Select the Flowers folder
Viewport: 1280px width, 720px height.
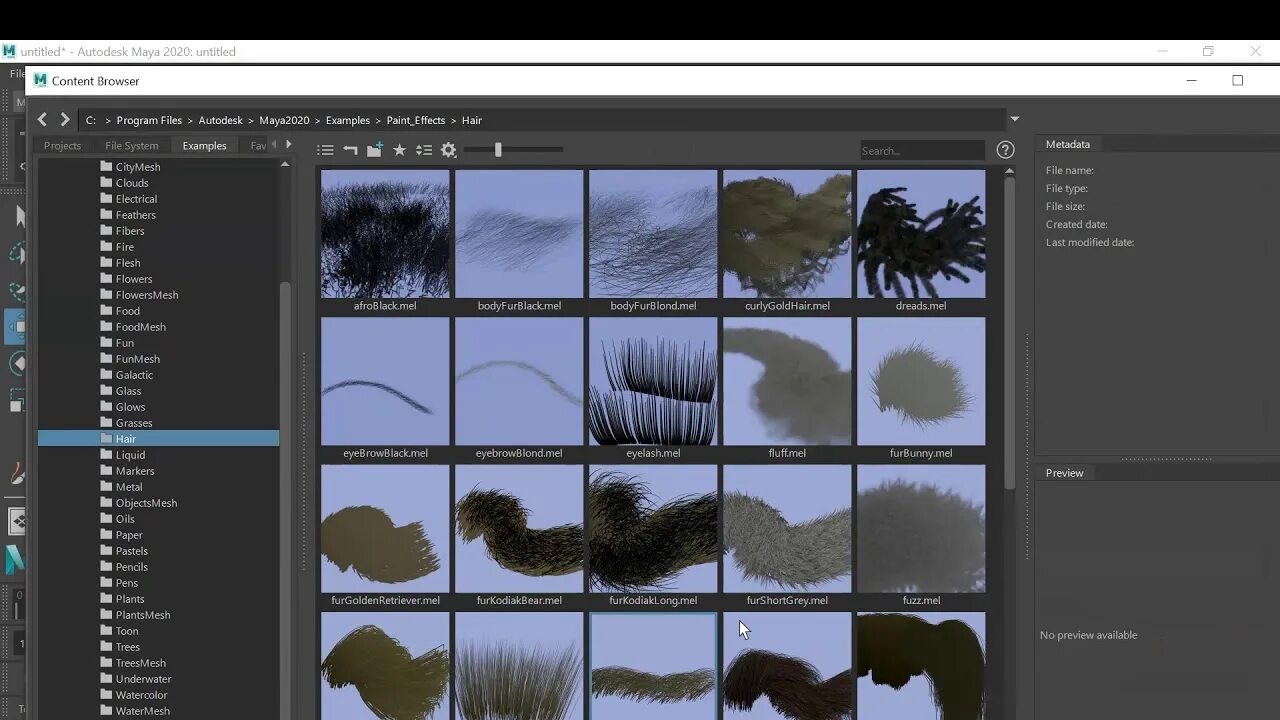tap(134, 279)
